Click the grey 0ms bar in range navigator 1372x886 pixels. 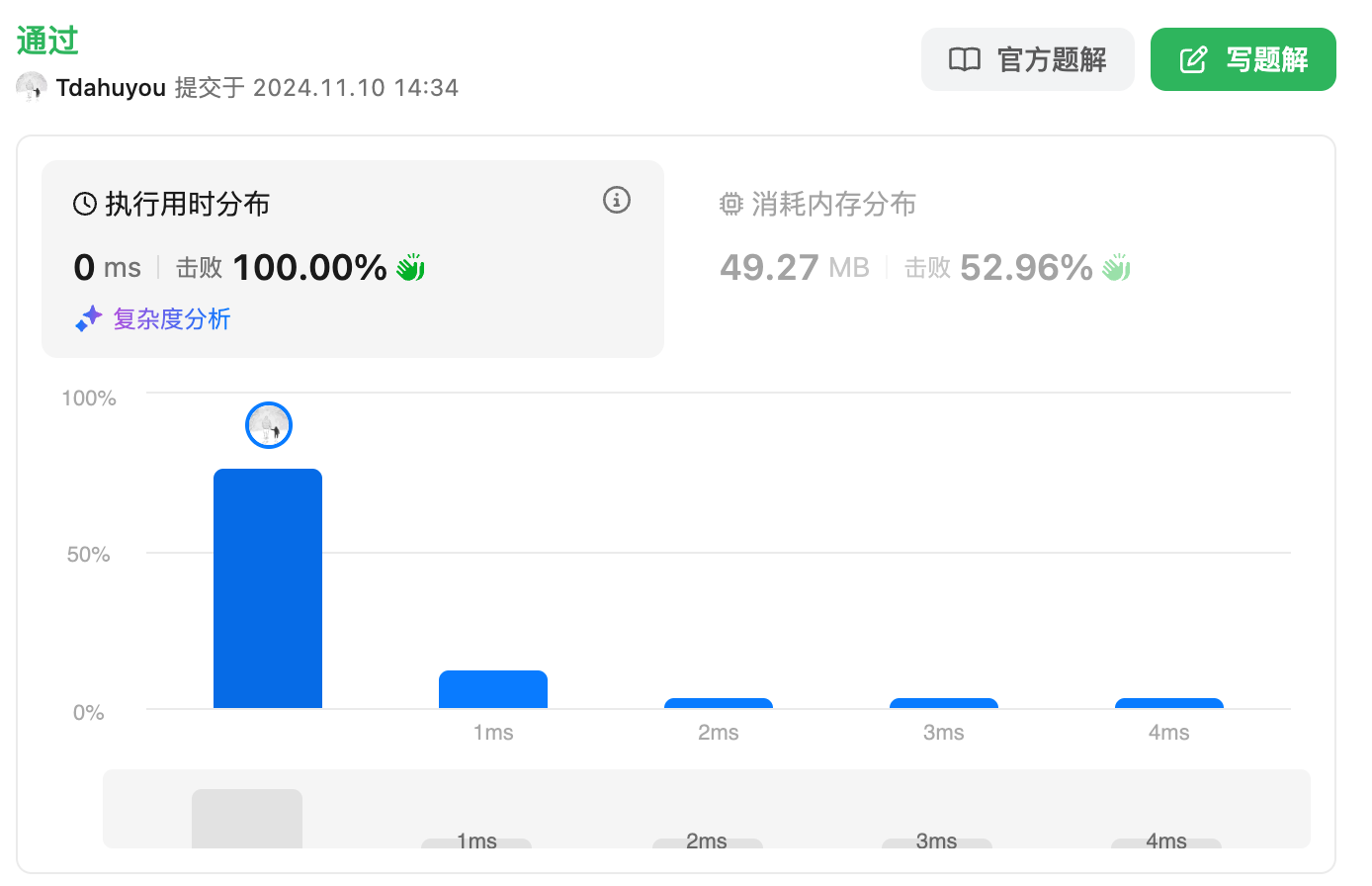(247, 819)
